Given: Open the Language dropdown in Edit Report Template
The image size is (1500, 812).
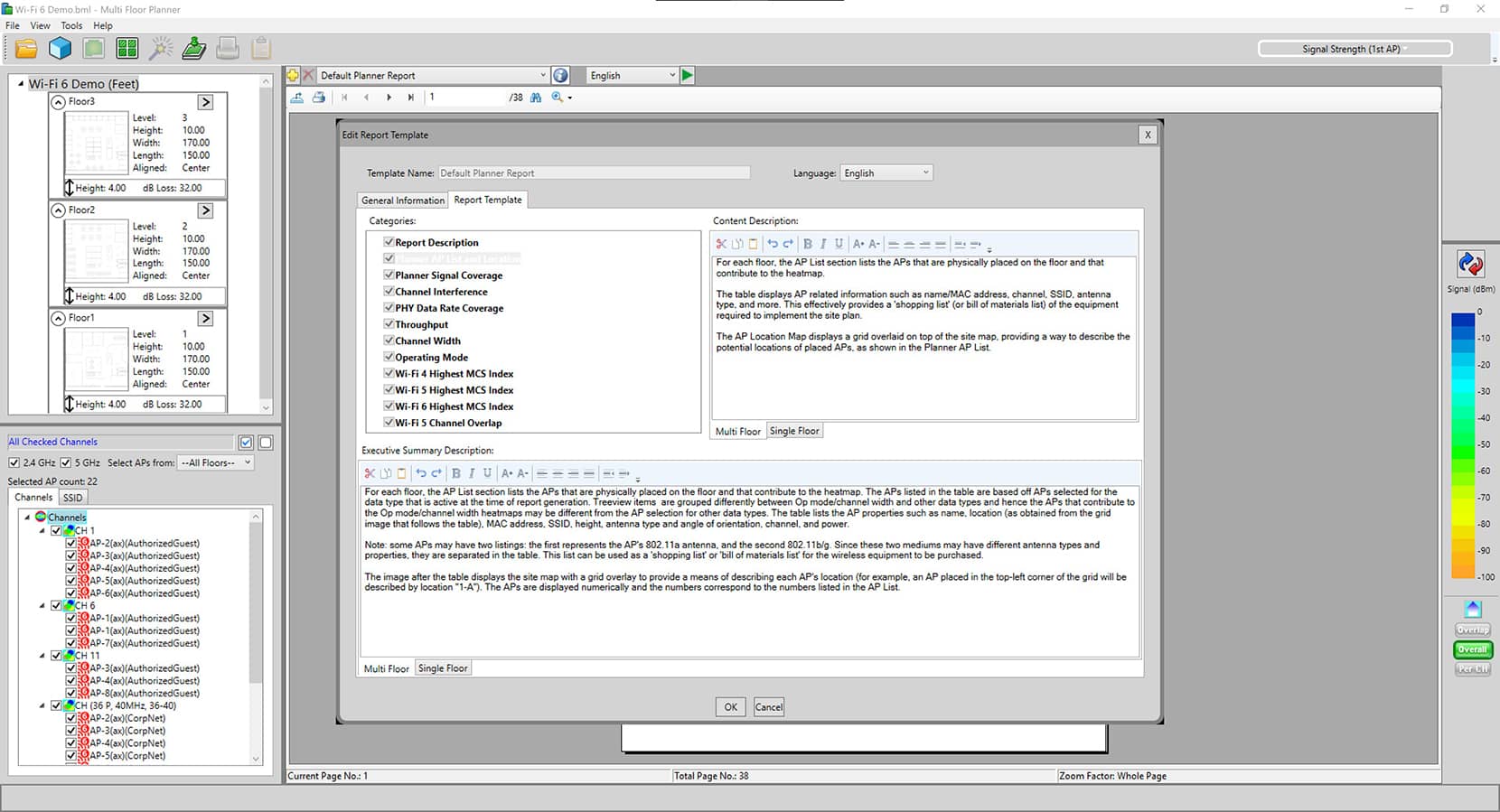Looking at the screenshot, I should (886, 173).
